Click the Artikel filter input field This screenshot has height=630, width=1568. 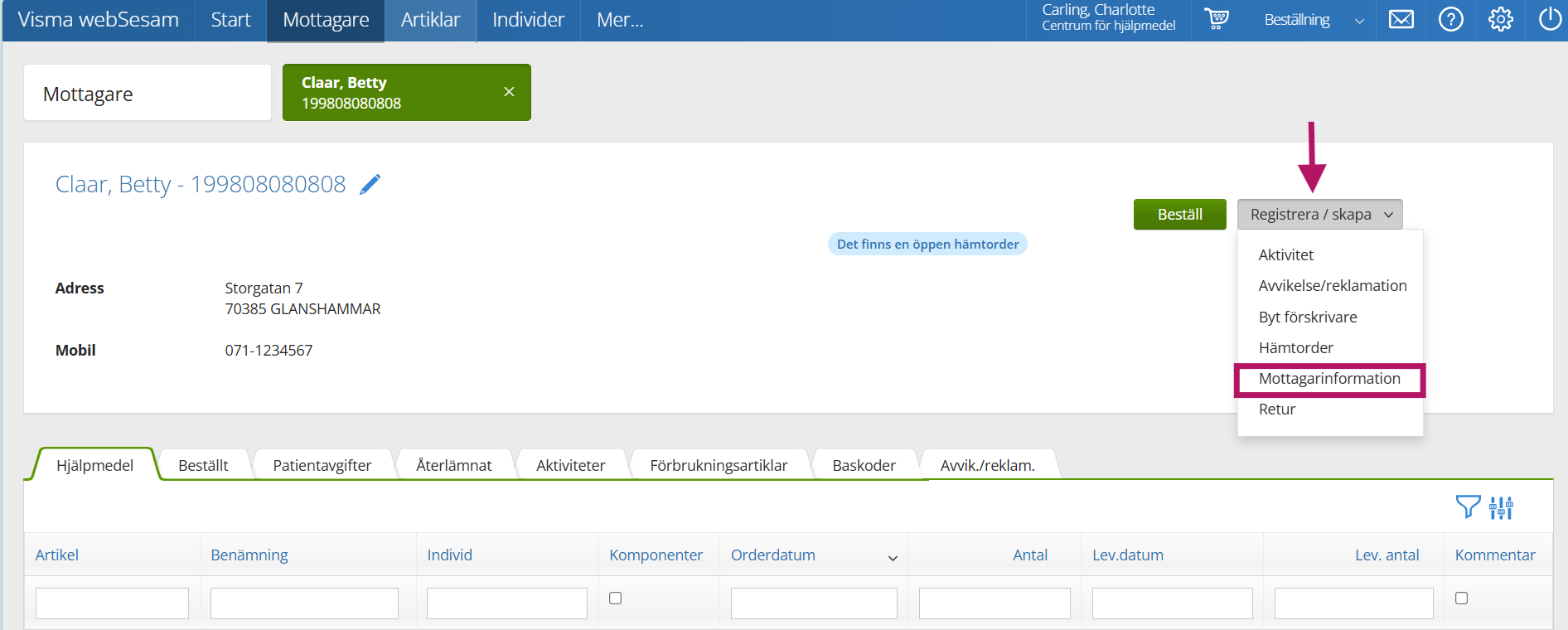point(112,603)
